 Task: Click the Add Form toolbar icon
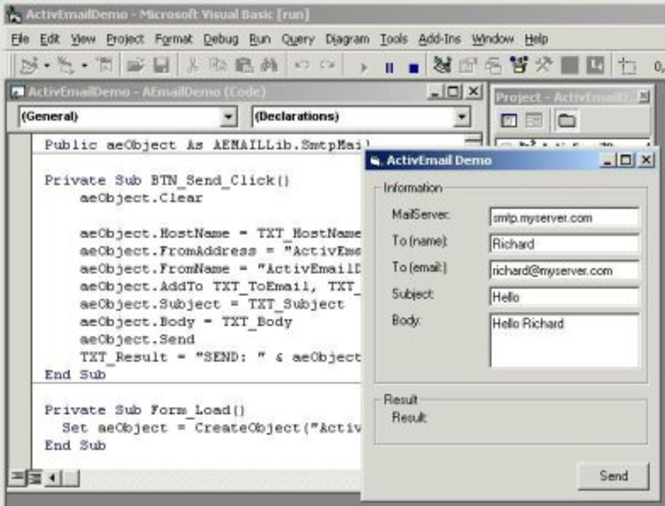(66, 66)
